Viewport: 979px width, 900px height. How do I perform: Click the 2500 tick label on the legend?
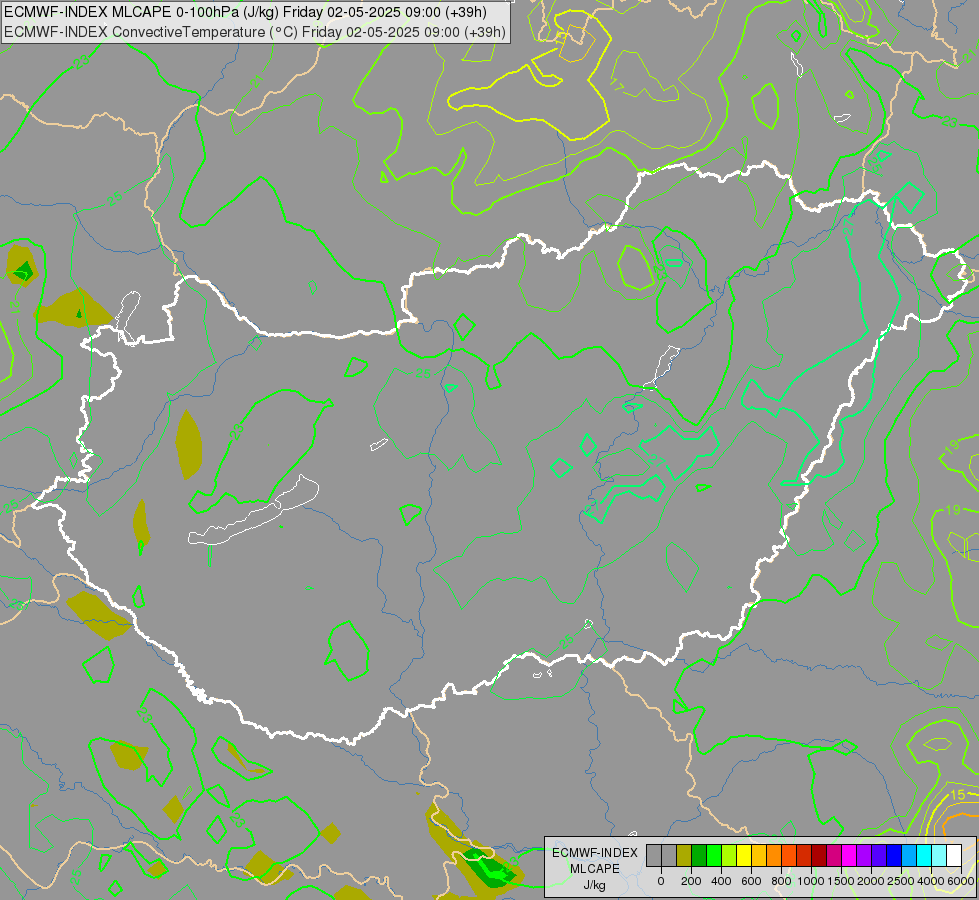click(x=901, y=881)
